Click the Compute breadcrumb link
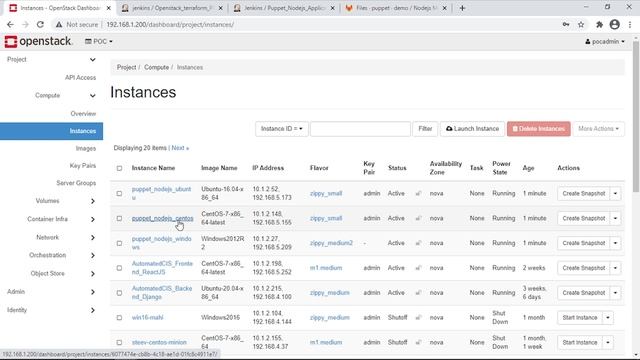The height and width of the screenshot is (360, 640). point(156,67)
